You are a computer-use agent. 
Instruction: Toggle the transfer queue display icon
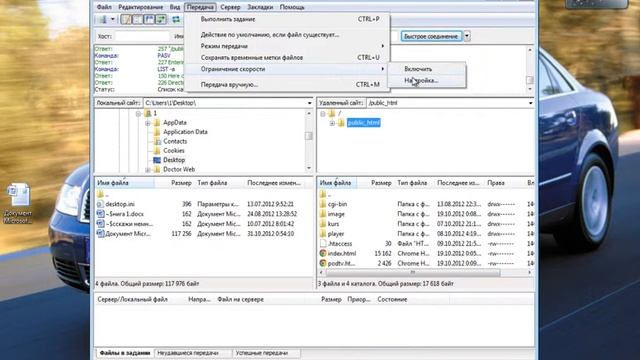(x=161, y=19)
